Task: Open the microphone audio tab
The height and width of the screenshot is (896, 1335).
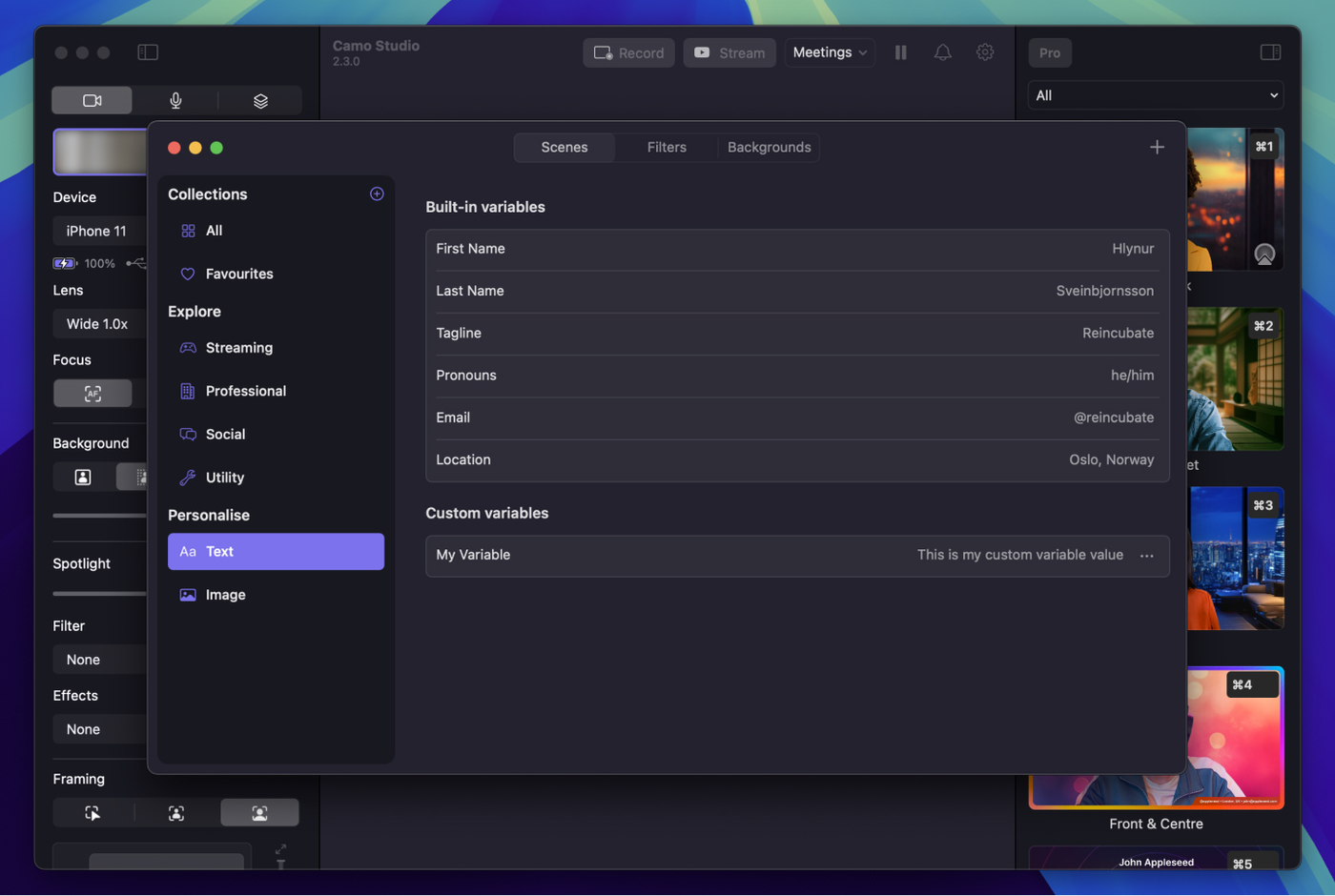Action: pyautogui.click(x=175, y=101)
